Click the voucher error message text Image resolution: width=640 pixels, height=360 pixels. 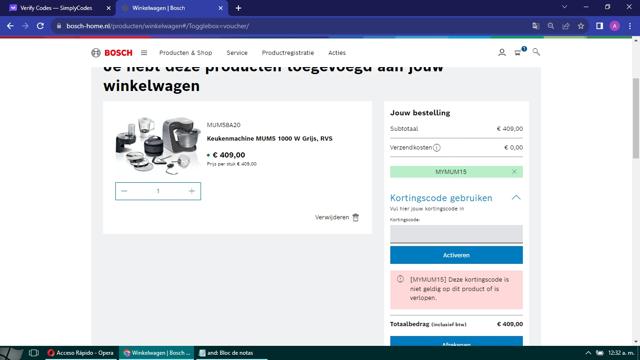pos(460,289)
